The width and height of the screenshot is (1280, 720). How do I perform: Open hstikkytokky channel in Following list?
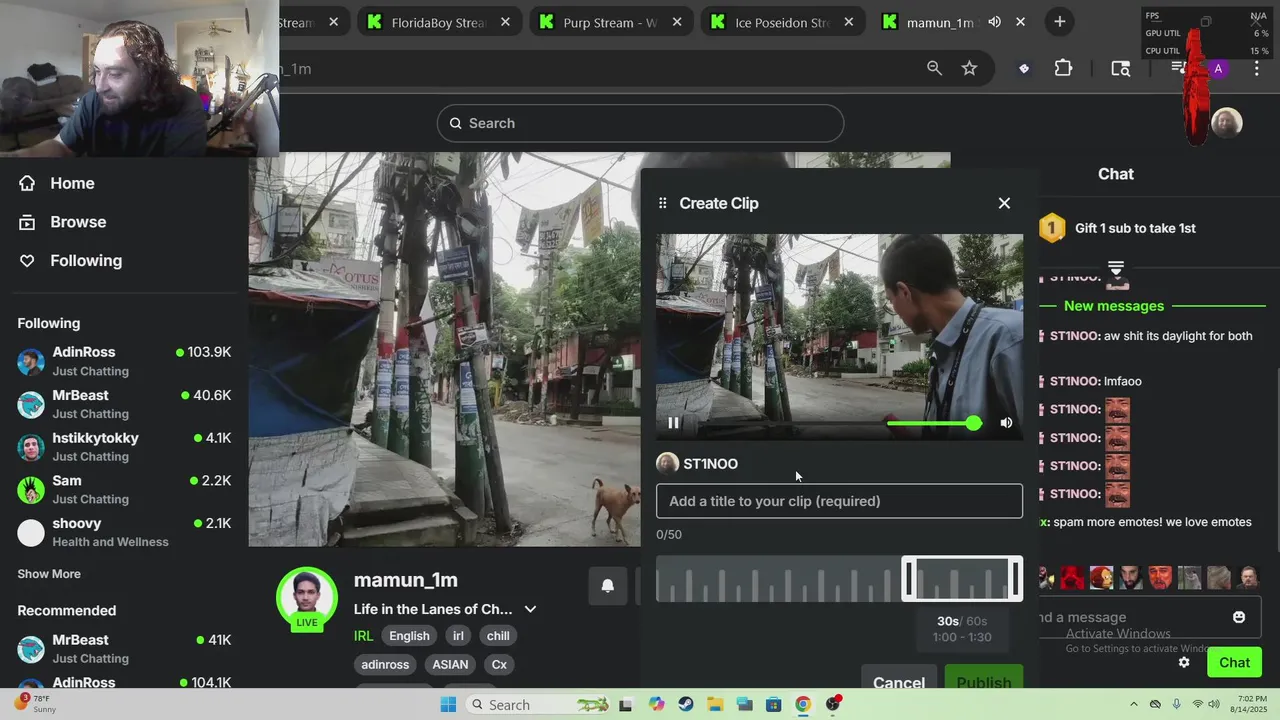coord(124,447)
